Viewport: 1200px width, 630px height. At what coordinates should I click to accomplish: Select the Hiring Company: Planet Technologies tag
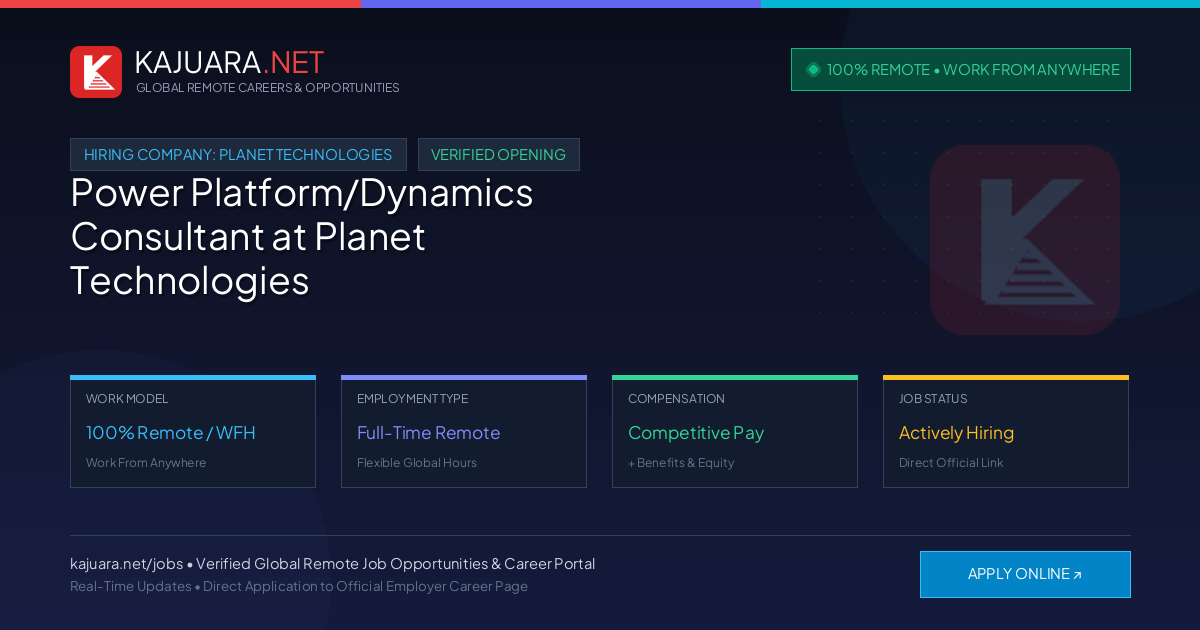[x=238, y=155]
